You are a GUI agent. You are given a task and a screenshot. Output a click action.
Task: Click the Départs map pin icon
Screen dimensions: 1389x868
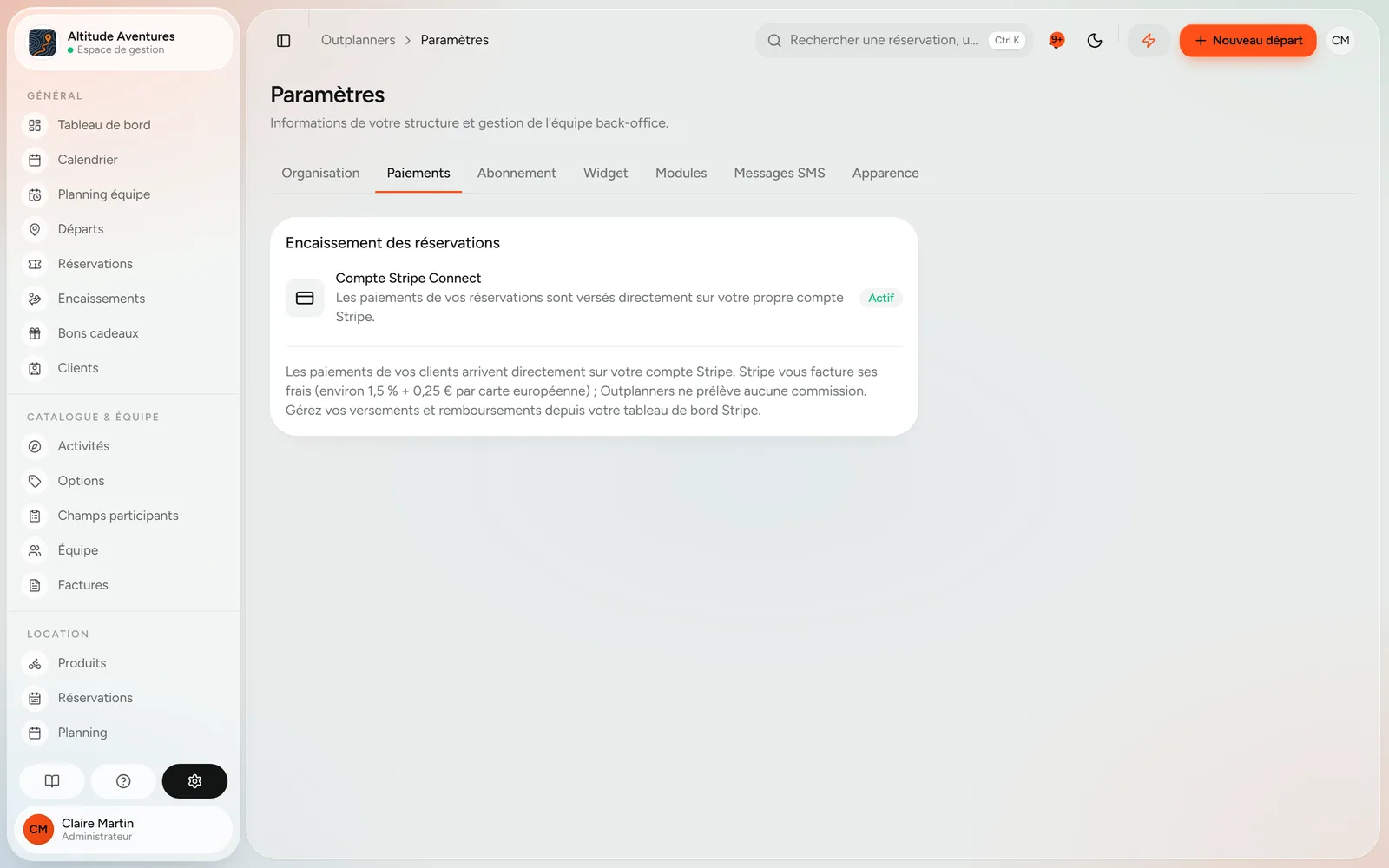point(35,229)
